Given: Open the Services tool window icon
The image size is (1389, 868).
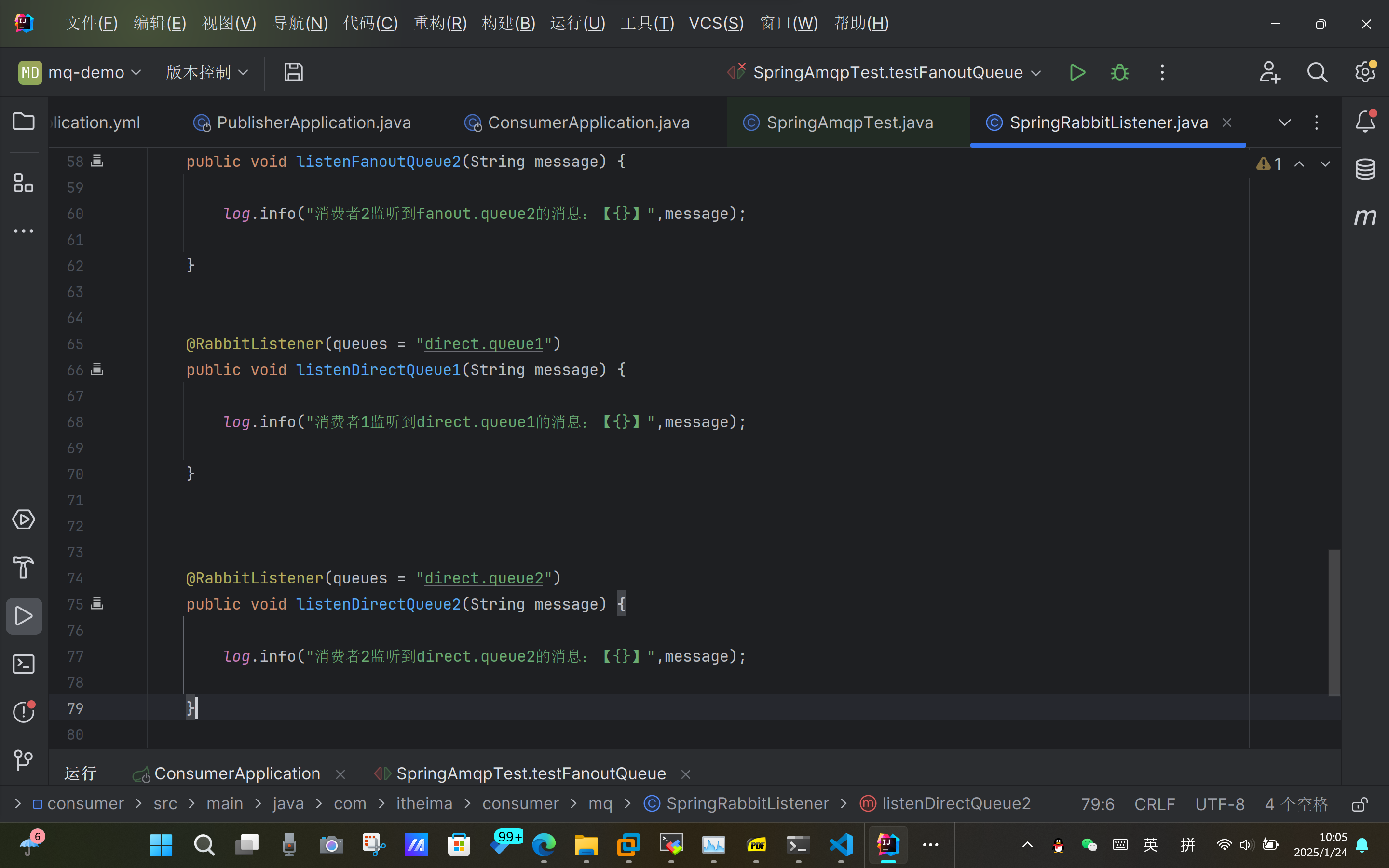Looking at the screenshot, I should coord(24,519).
